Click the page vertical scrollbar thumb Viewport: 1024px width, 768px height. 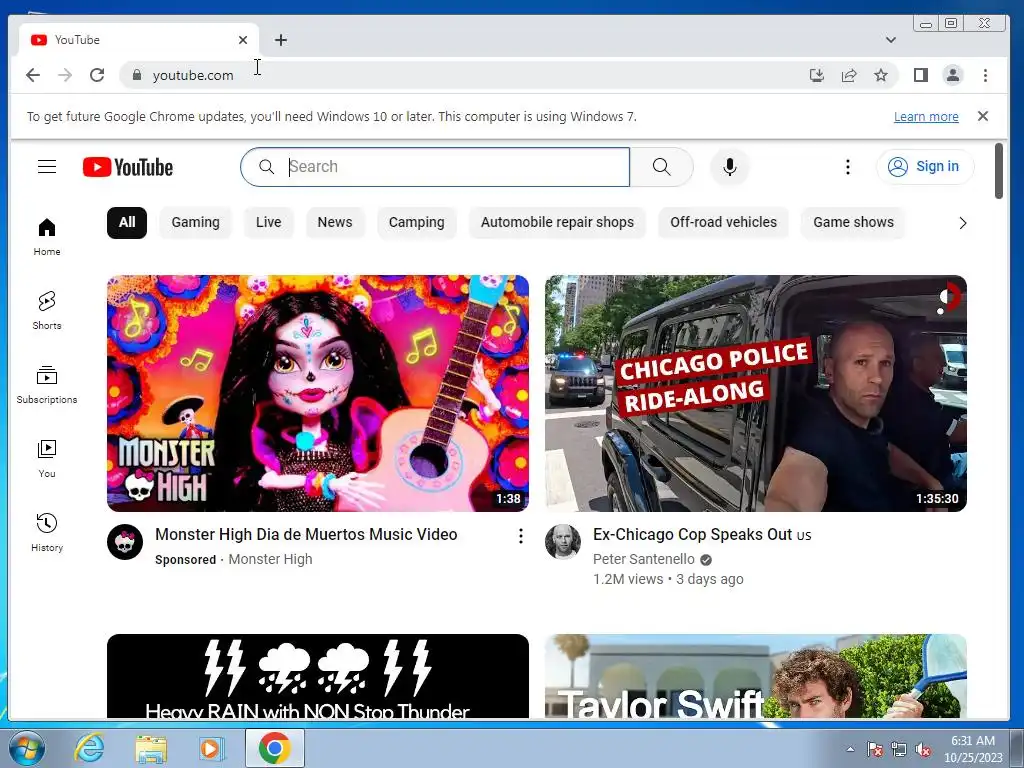tap(999, 170)
